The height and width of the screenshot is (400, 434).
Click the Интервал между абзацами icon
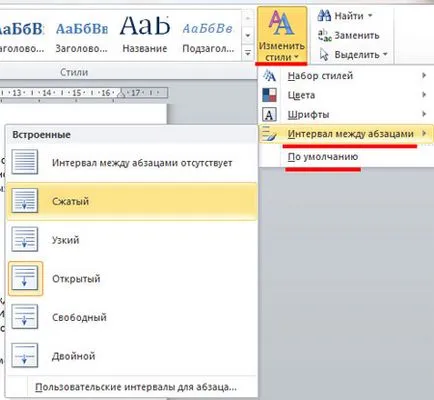pos(269,134)
